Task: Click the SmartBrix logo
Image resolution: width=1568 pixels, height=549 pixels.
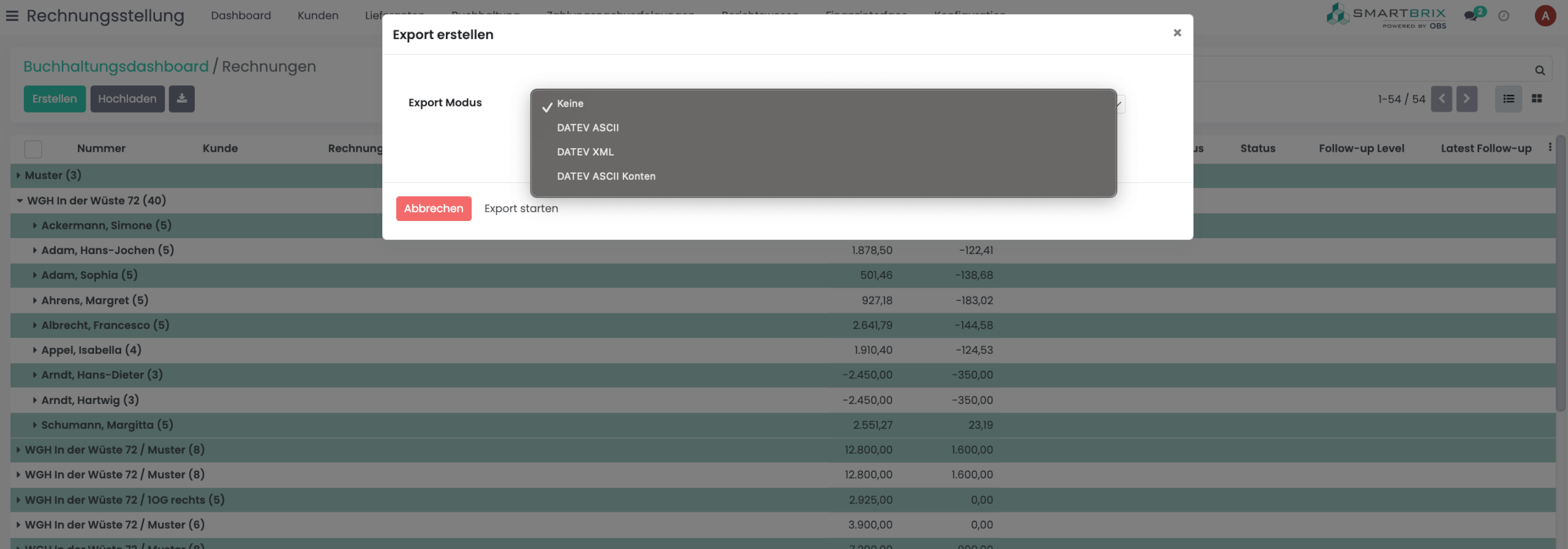Action: [1386, 16]
